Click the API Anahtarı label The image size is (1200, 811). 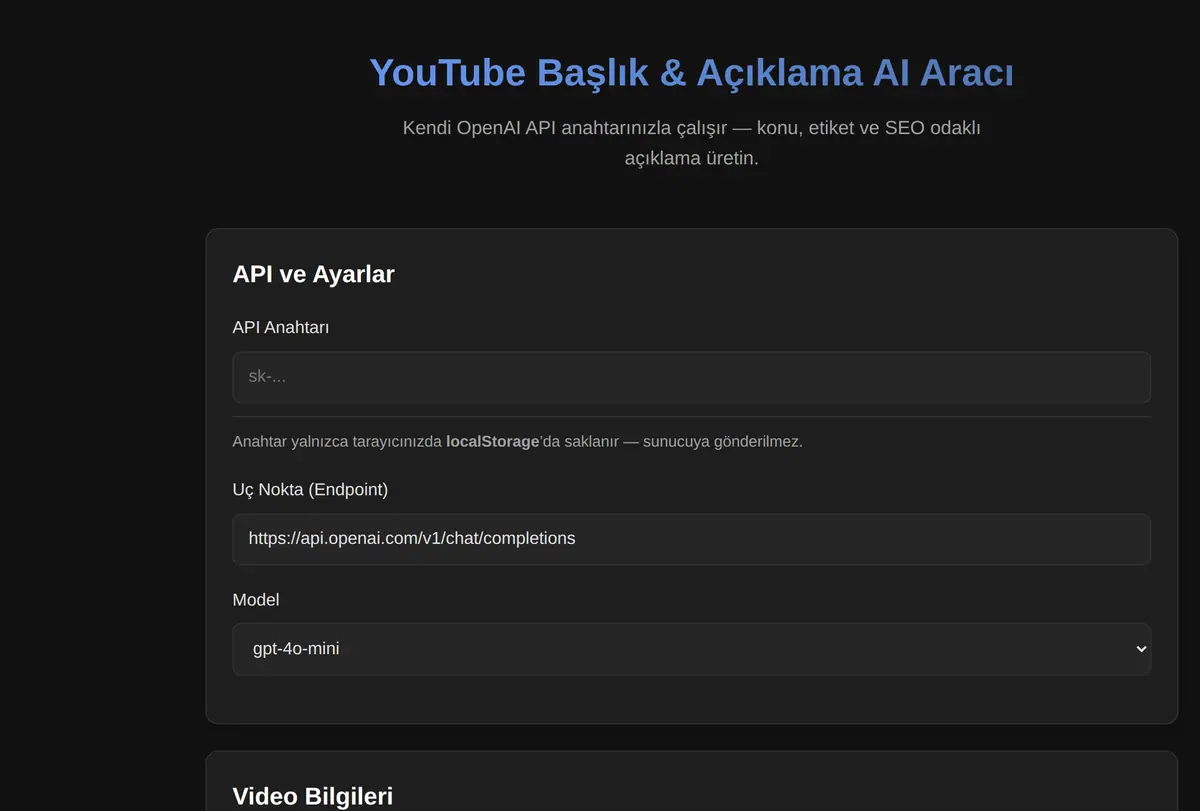[x=281, y=327]
